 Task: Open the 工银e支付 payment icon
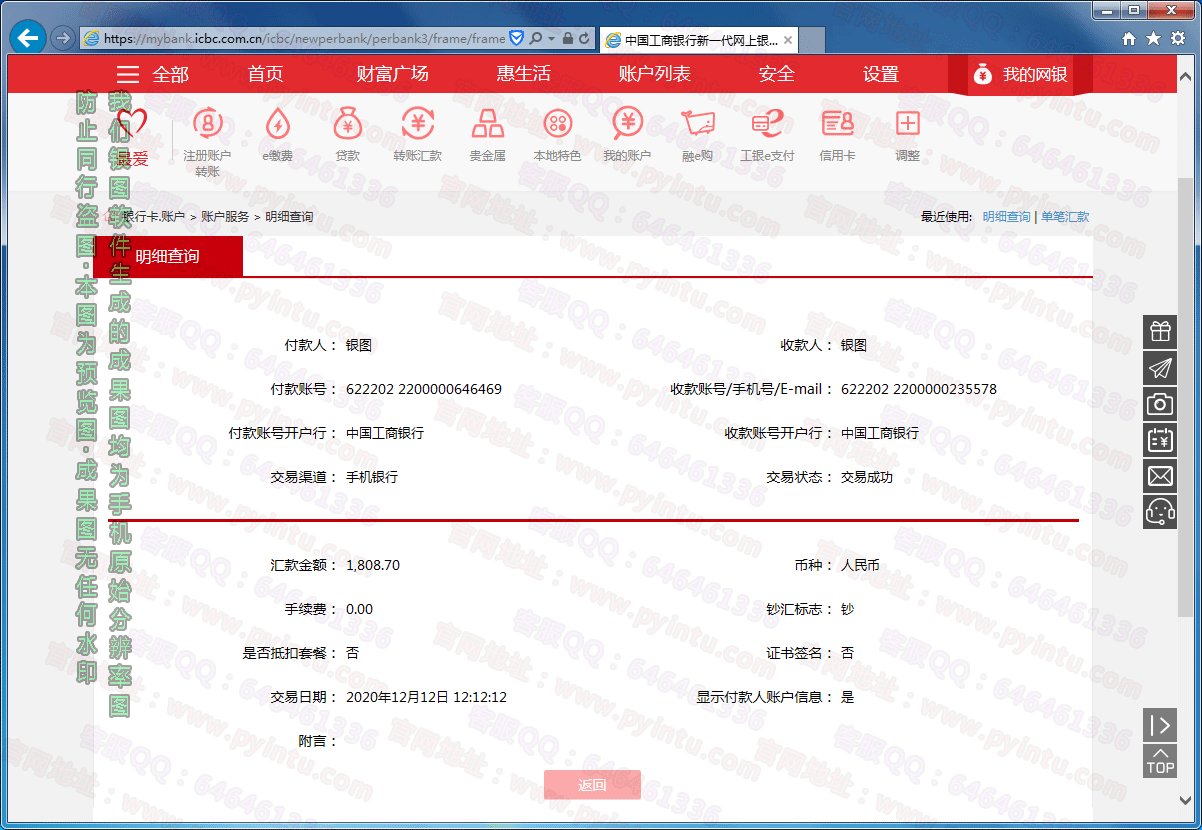coord(767,124)
